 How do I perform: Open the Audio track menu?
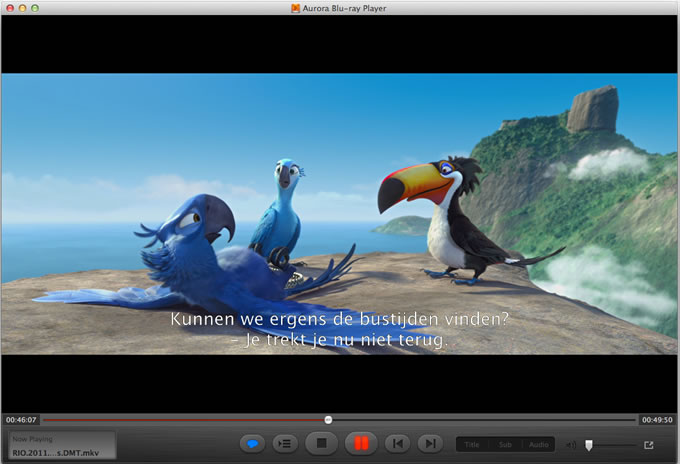tap(539, 445)
